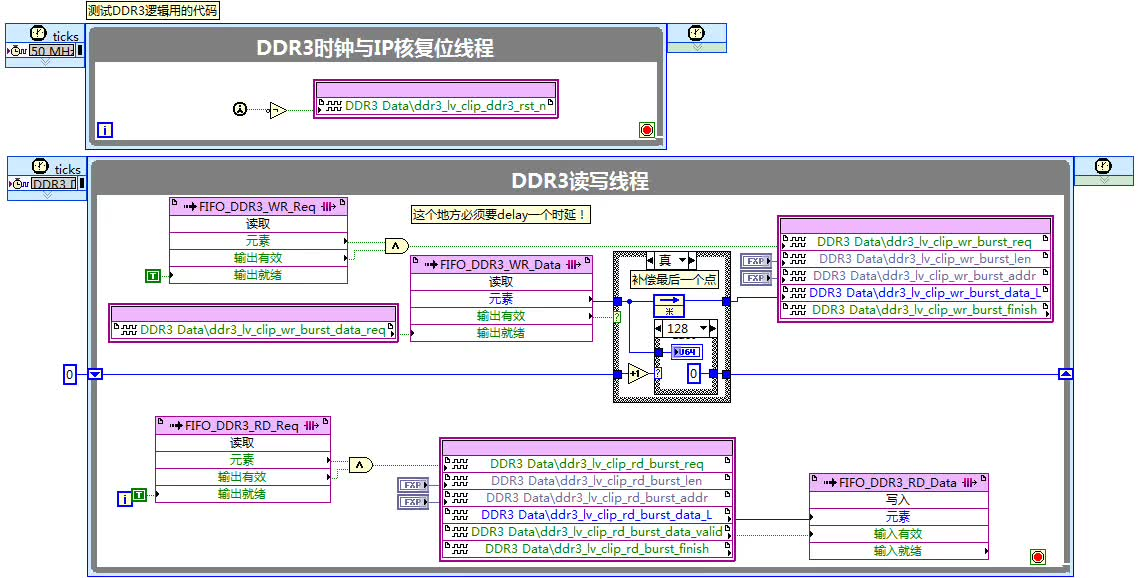Select the increment +1 function node

pos(638,374)
